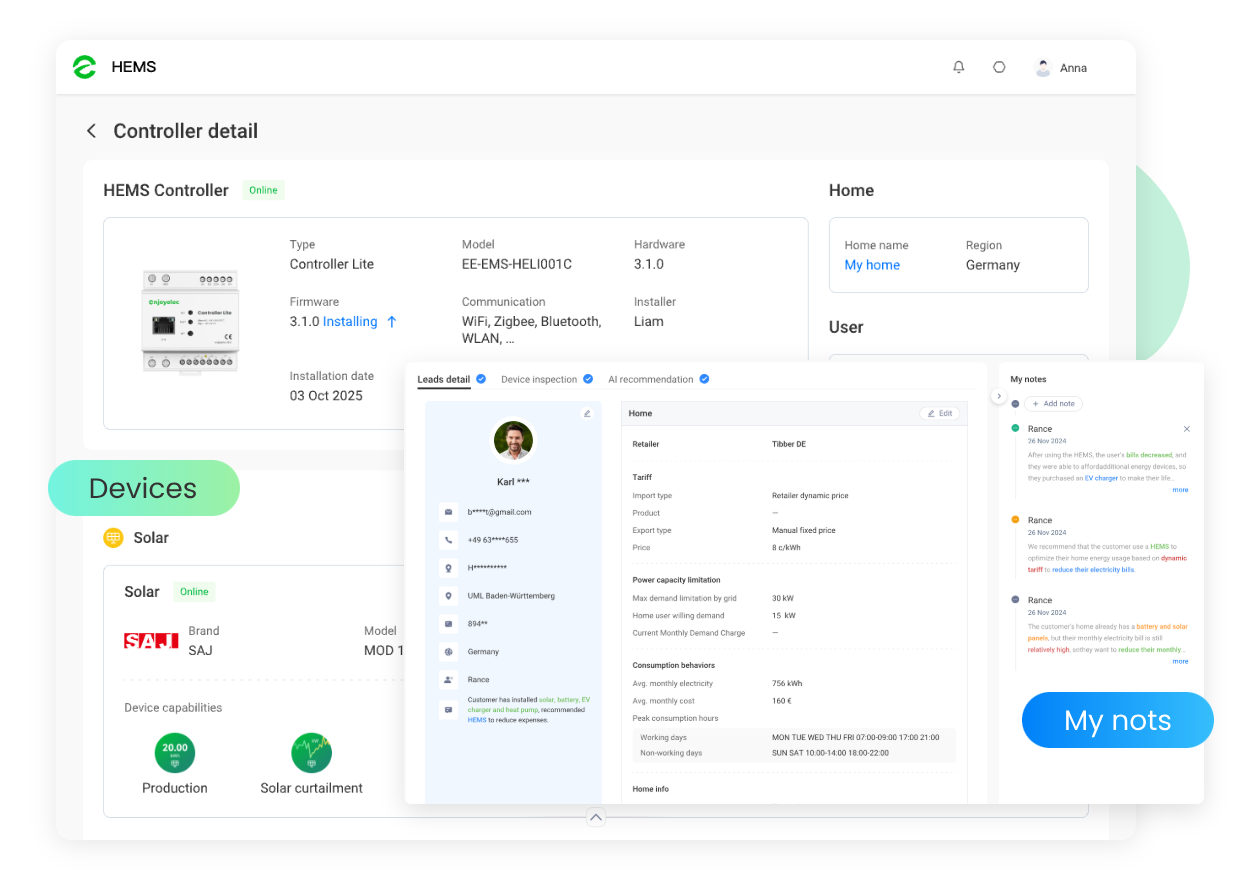
Task: Collapse the My notes side panel
Action: [x=998, y=396]
